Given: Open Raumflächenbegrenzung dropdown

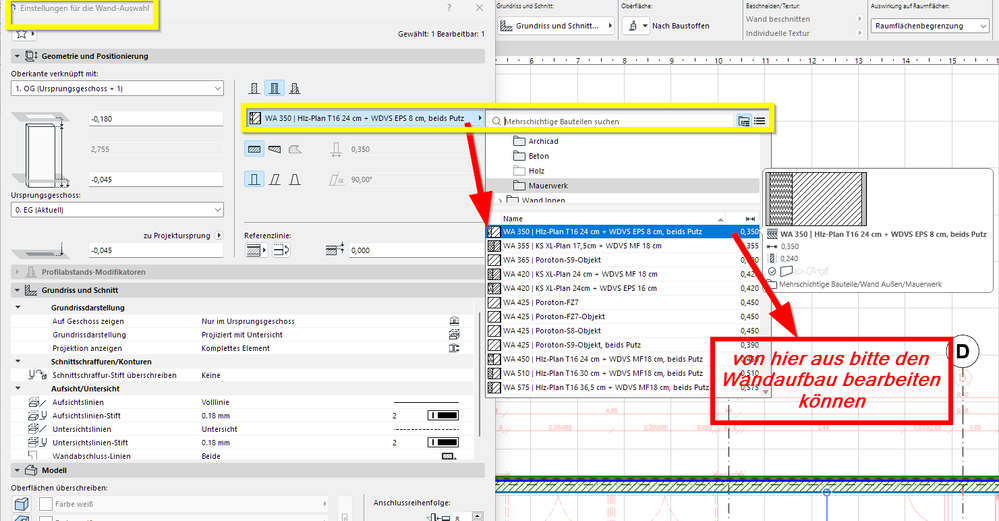Looking at the screenshot, I should pos(930,26).
